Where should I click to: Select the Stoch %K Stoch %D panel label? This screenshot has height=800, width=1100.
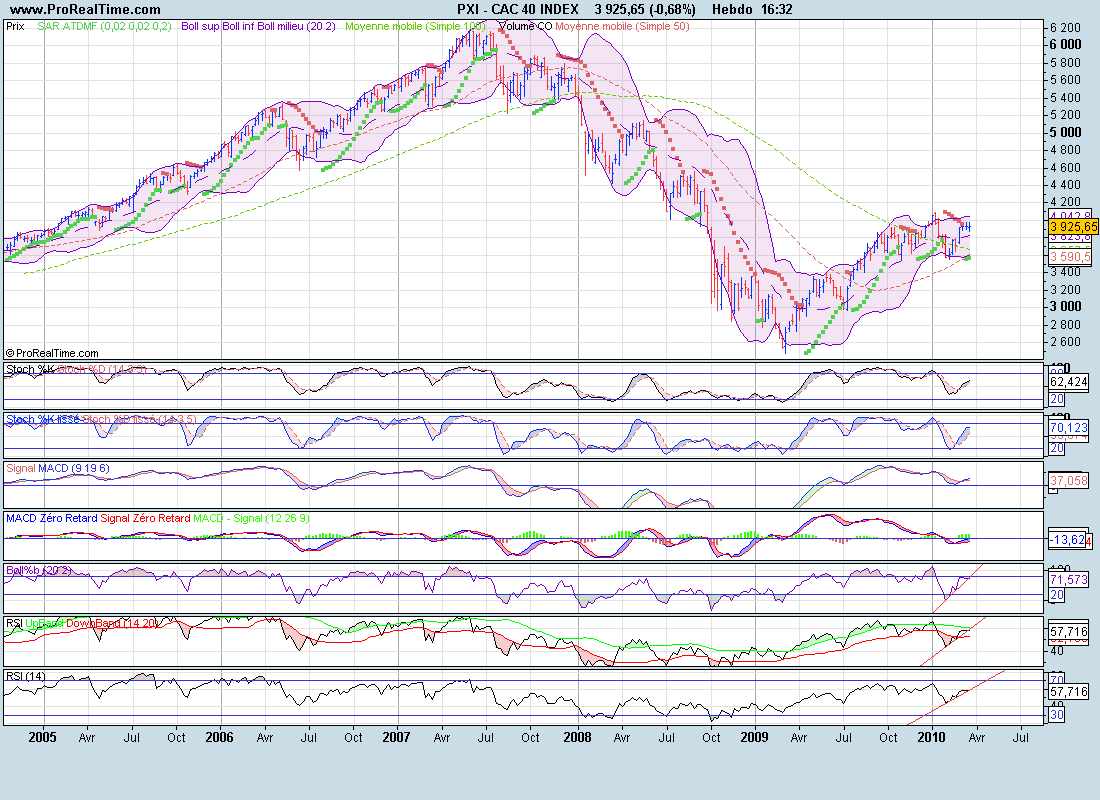[x=76, y=369]
